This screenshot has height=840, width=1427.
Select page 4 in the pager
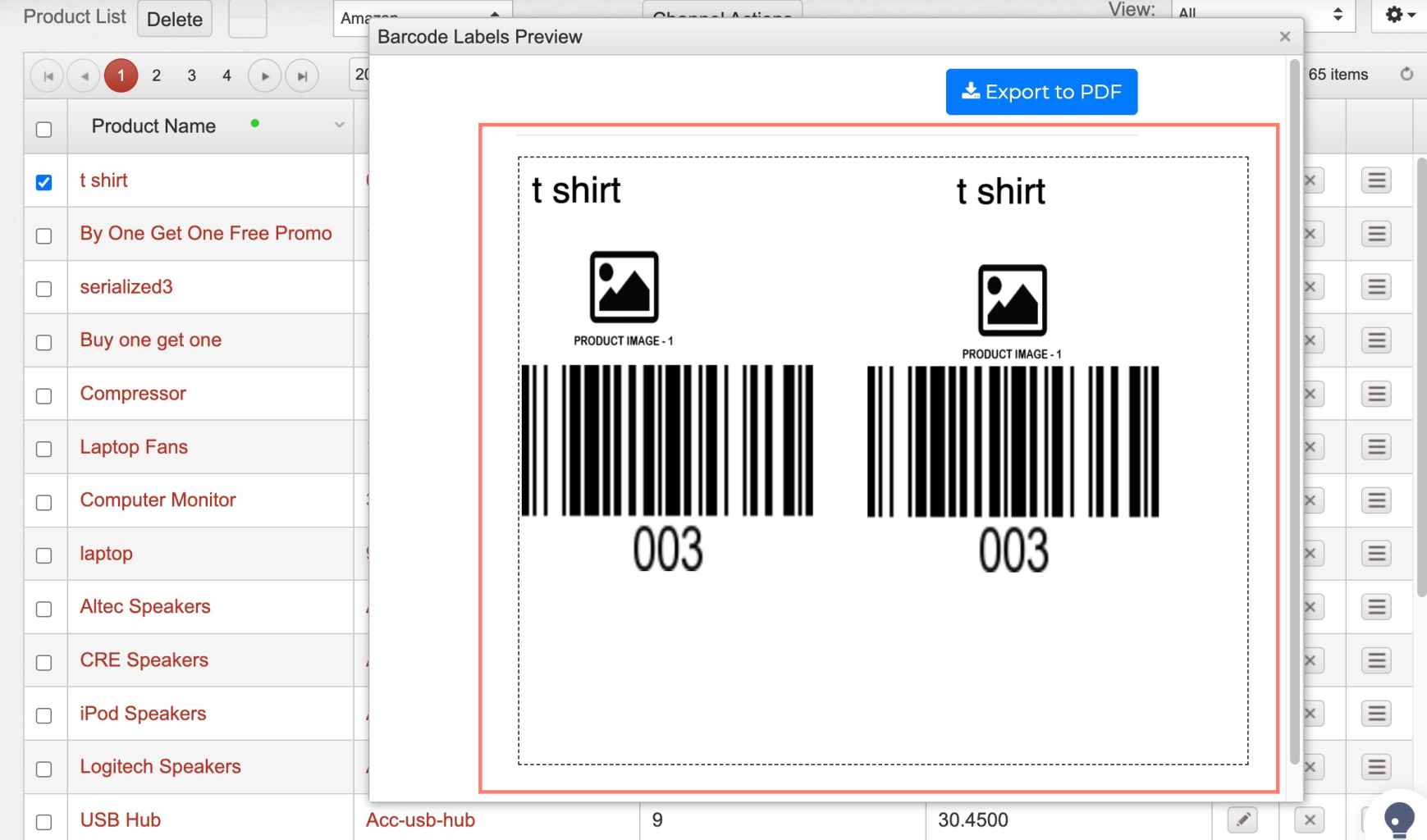point(226,75)
